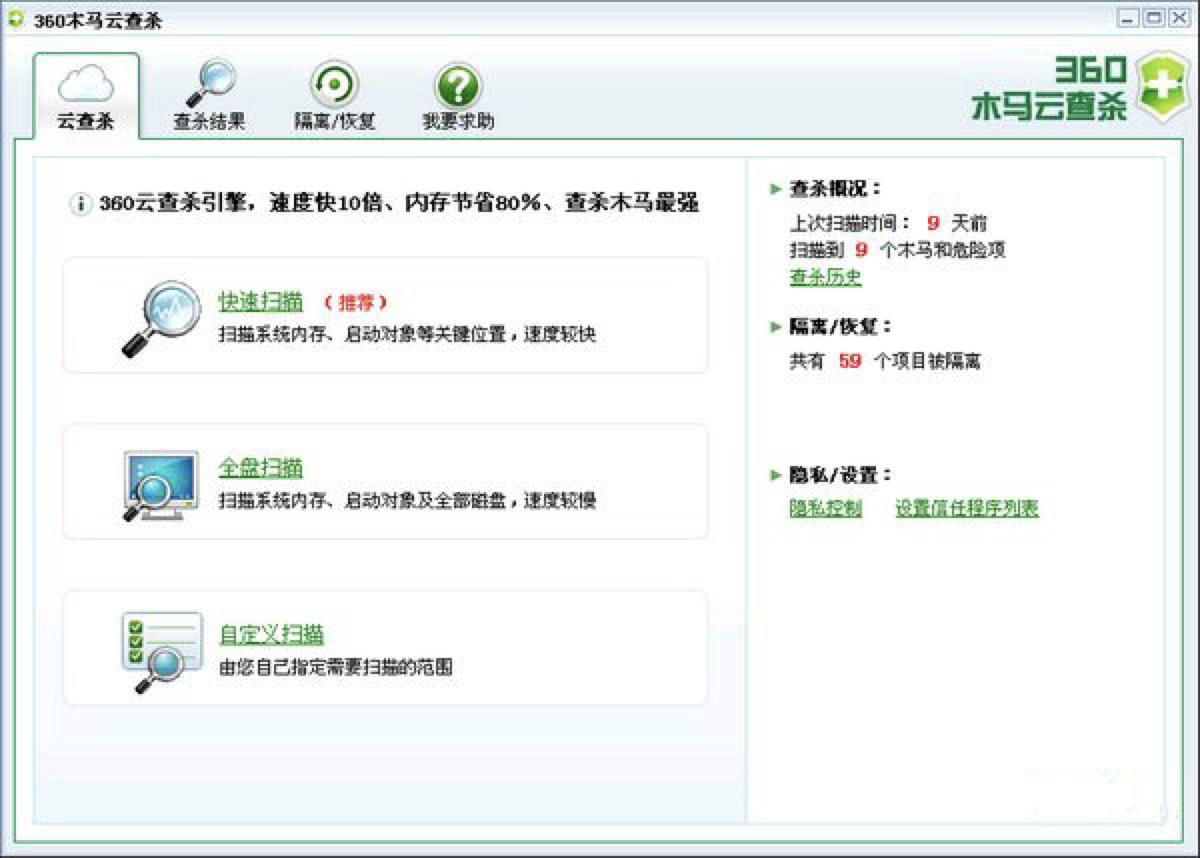Open the 设置信任程序列表 link
The height and width of the screenshot is (858, 1200).
click(967, 508)
